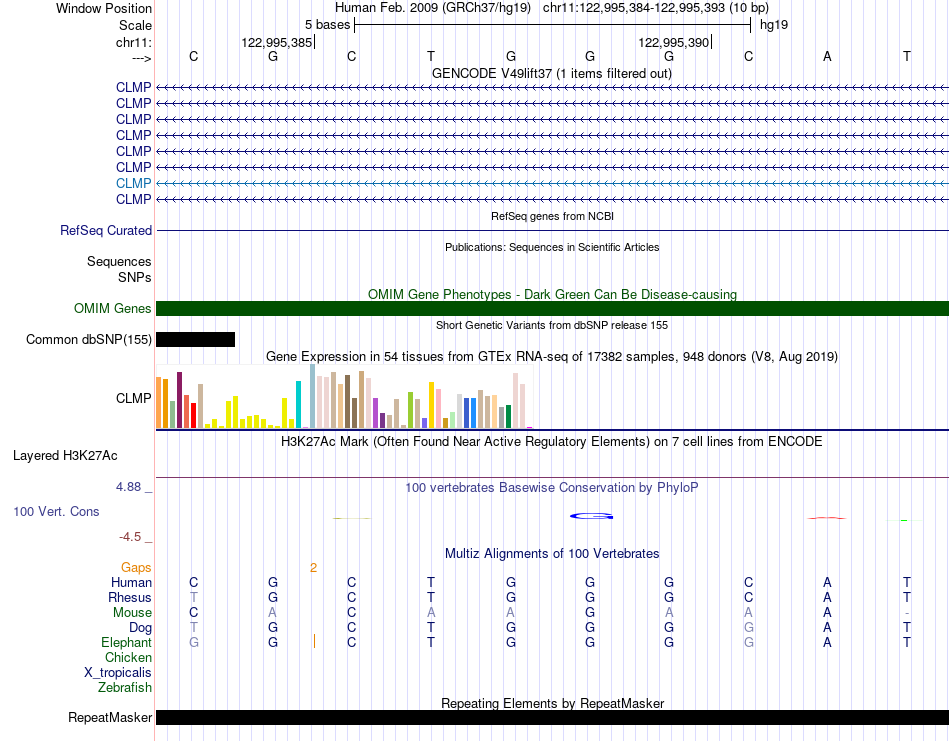Click the red PhyloP conservation mark
This screenshot has height=741, width=950.
(x=827, y=518)
